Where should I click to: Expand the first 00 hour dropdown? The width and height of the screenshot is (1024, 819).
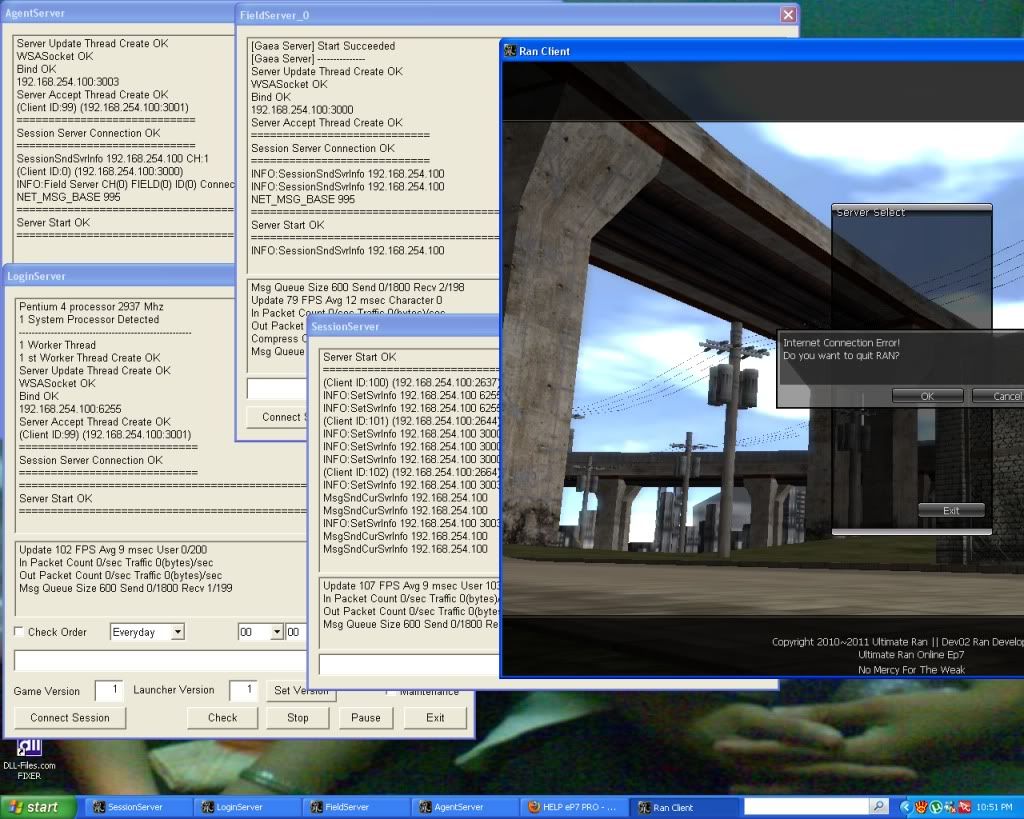[276, 632]
